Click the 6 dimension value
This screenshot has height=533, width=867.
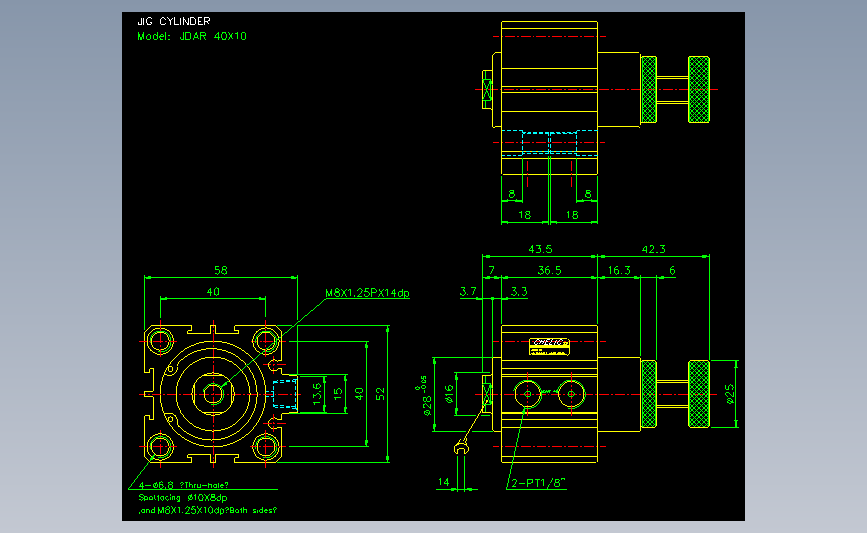(672, 270)
